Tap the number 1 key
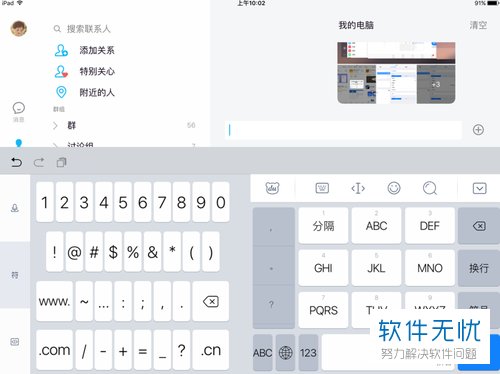 pyautogui.click(x=45, y=202)
